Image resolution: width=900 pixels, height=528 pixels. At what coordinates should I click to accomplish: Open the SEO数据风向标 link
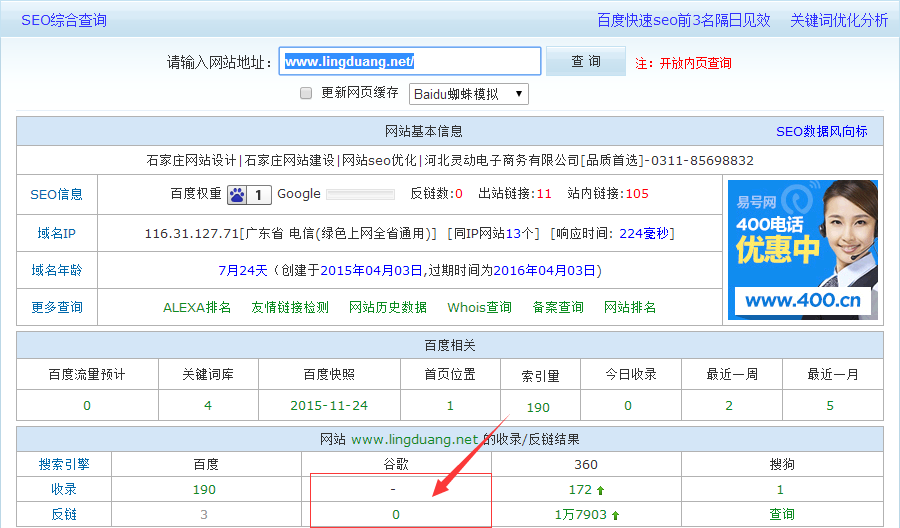(821, 131)
